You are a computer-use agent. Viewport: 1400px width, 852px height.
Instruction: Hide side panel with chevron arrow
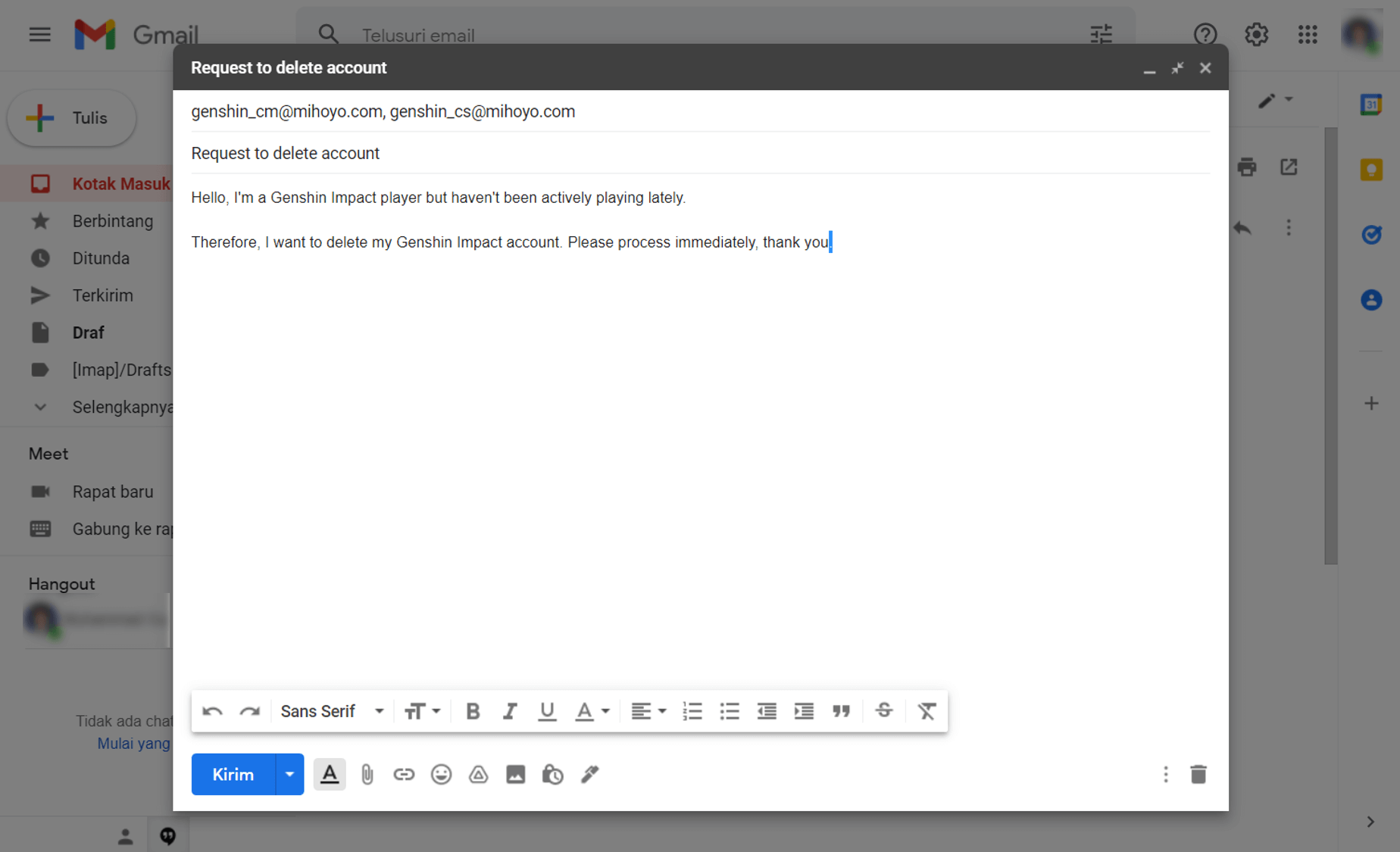click(1370, 822)
